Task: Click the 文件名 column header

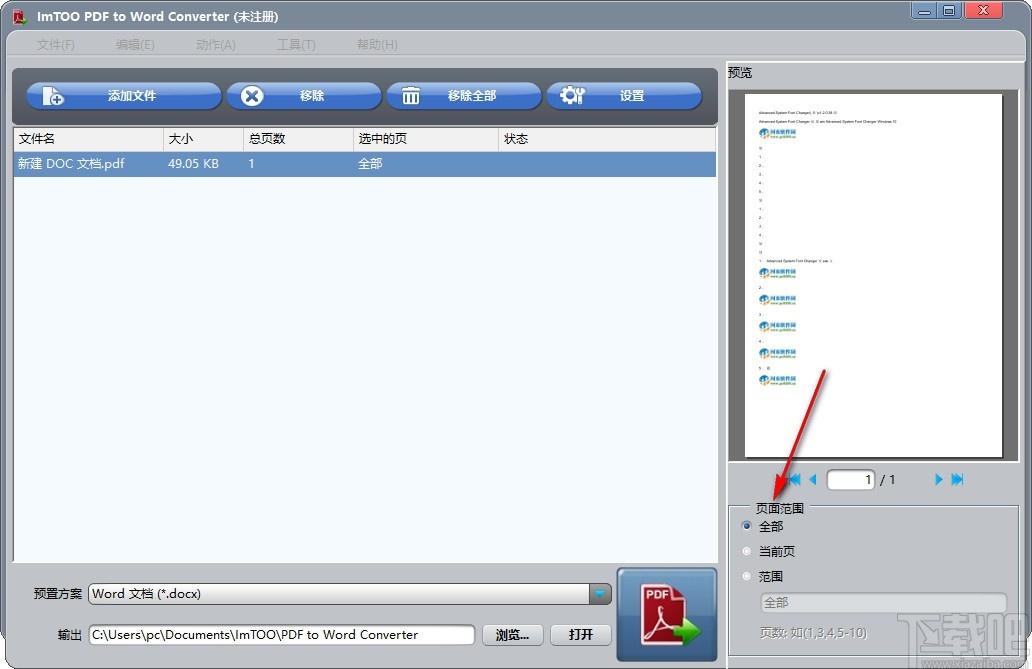Action: tap(88, 139)
